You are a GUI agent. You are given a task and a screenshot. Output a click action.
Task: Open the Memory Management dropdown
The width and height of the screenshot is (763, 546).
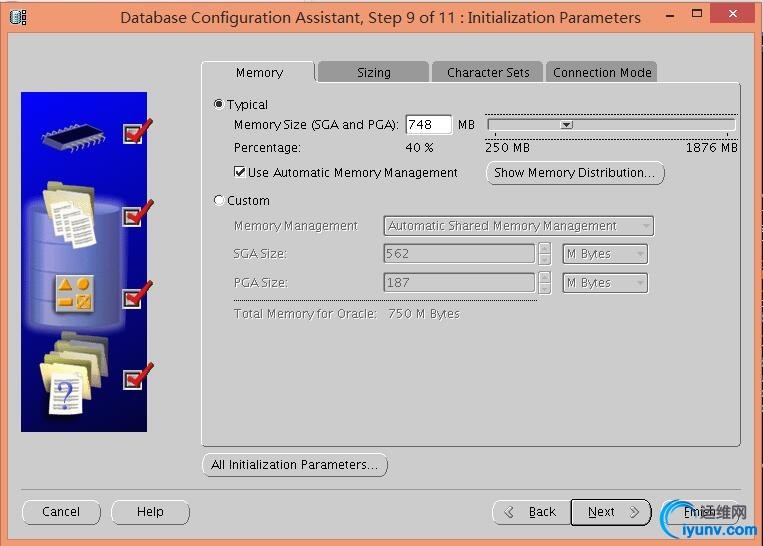click(x=519, y=226)
